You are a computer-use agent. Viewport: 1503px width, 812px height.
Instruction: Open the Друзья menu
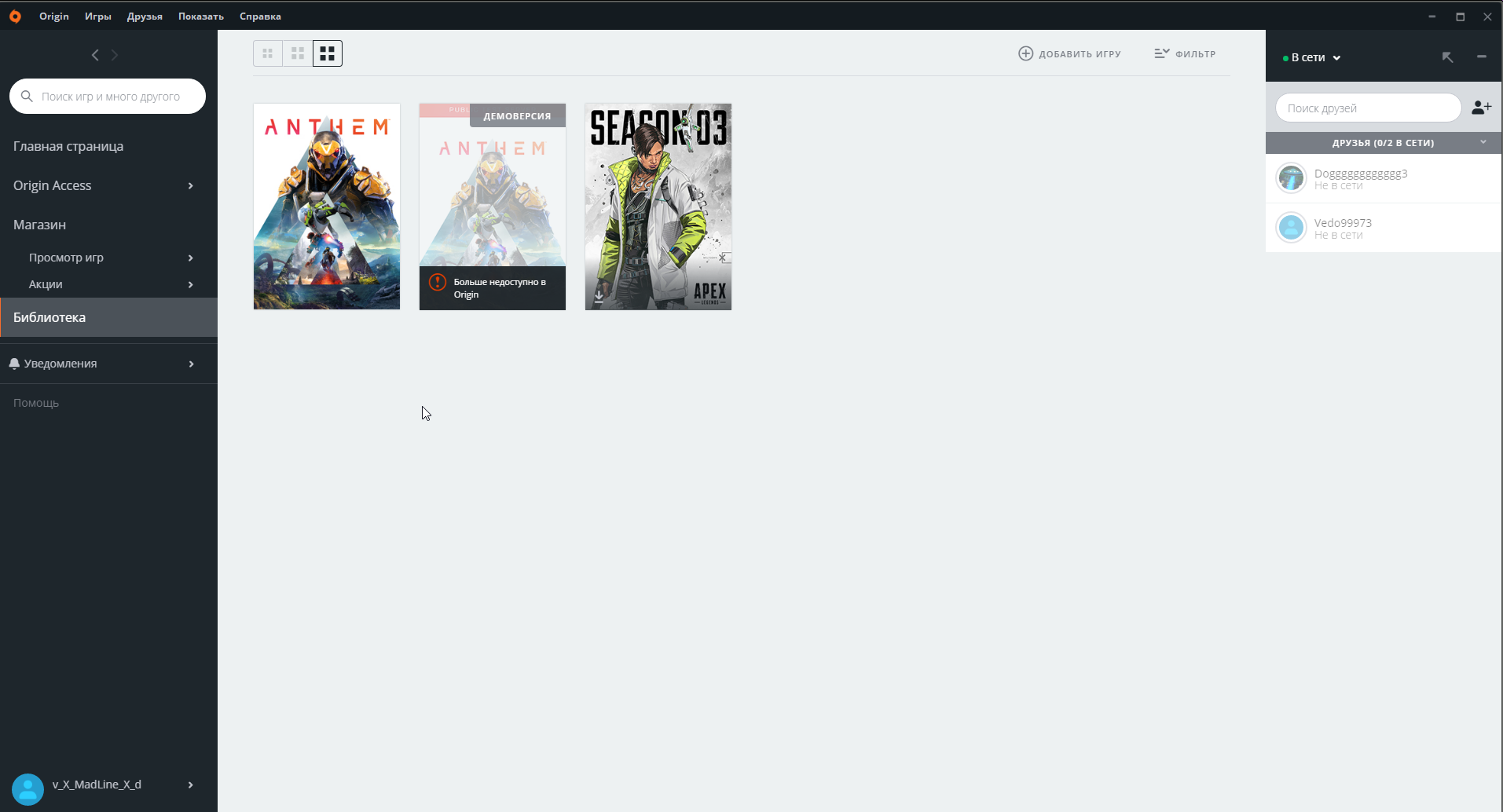click(x=145, y=16)
